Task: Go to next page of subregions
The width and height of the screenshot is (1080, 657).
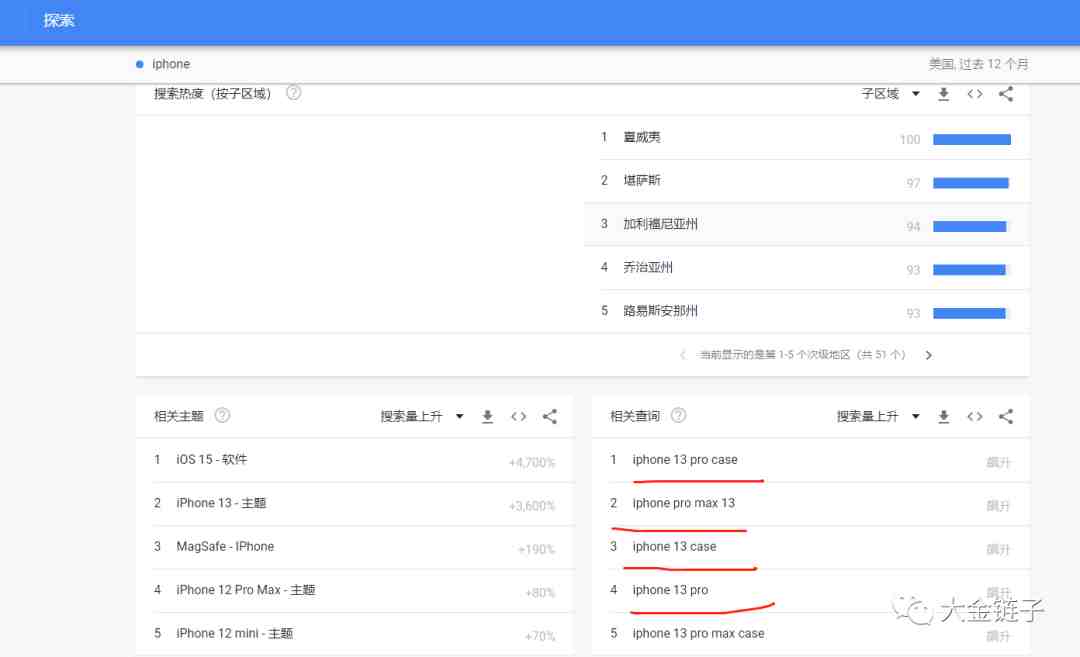Action: [928, 355]
